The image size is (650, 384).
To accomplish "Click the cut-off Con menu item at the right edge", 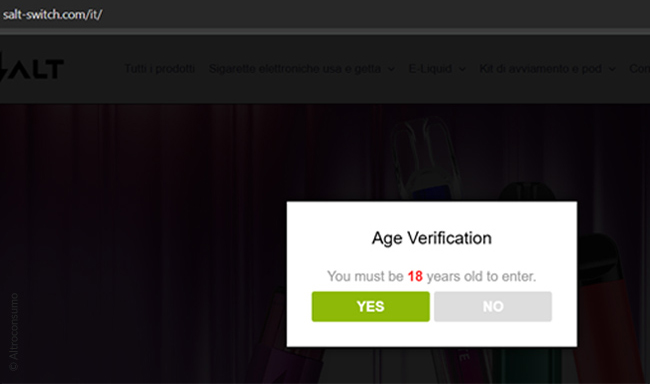I will point(639,68).
